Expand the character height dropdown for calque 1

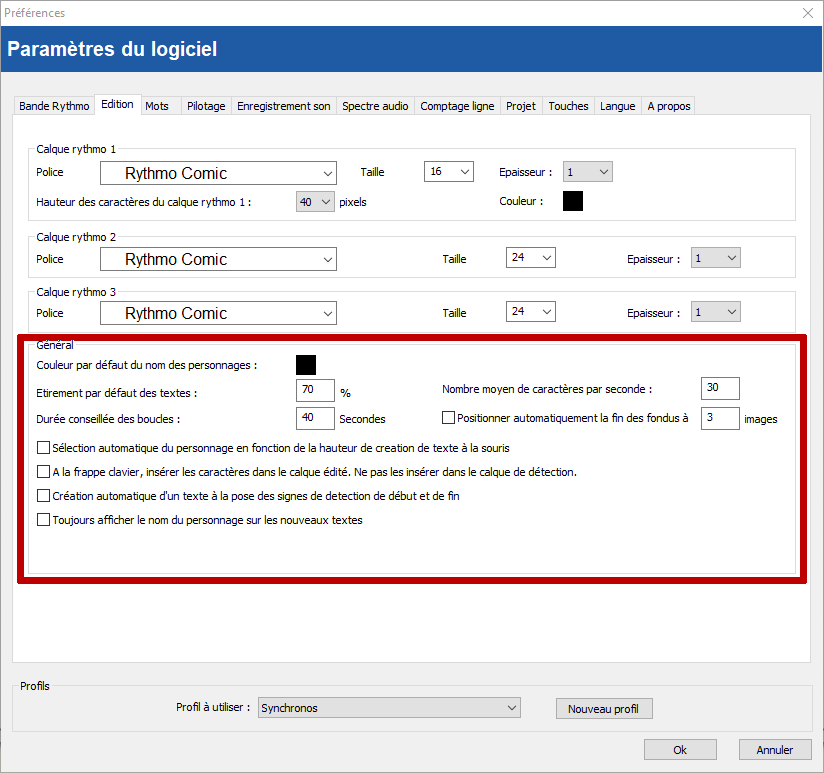(x=315, y=202)
